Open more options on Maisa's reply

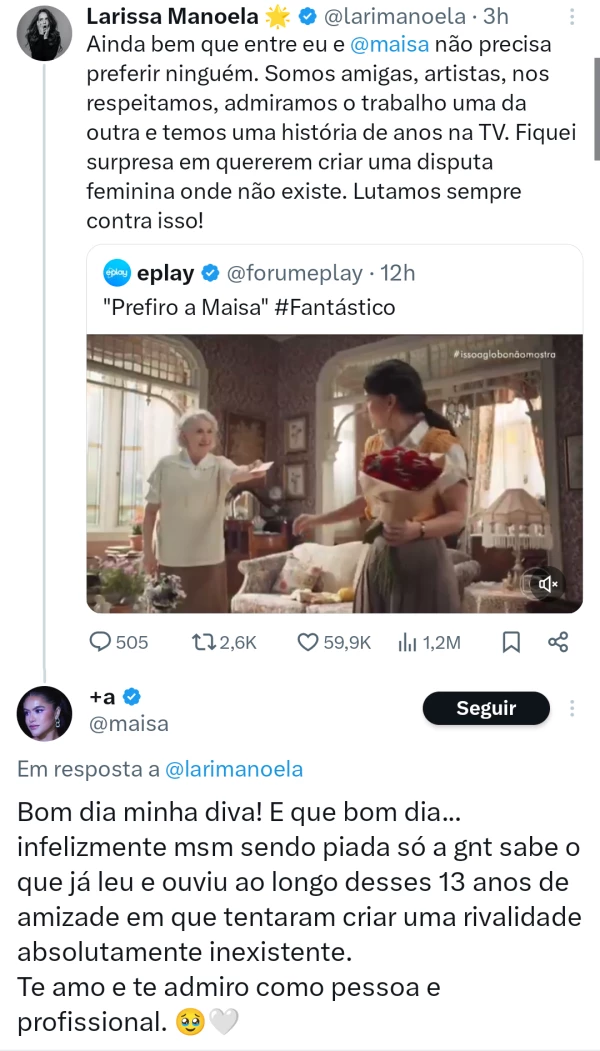click(572, 709)
